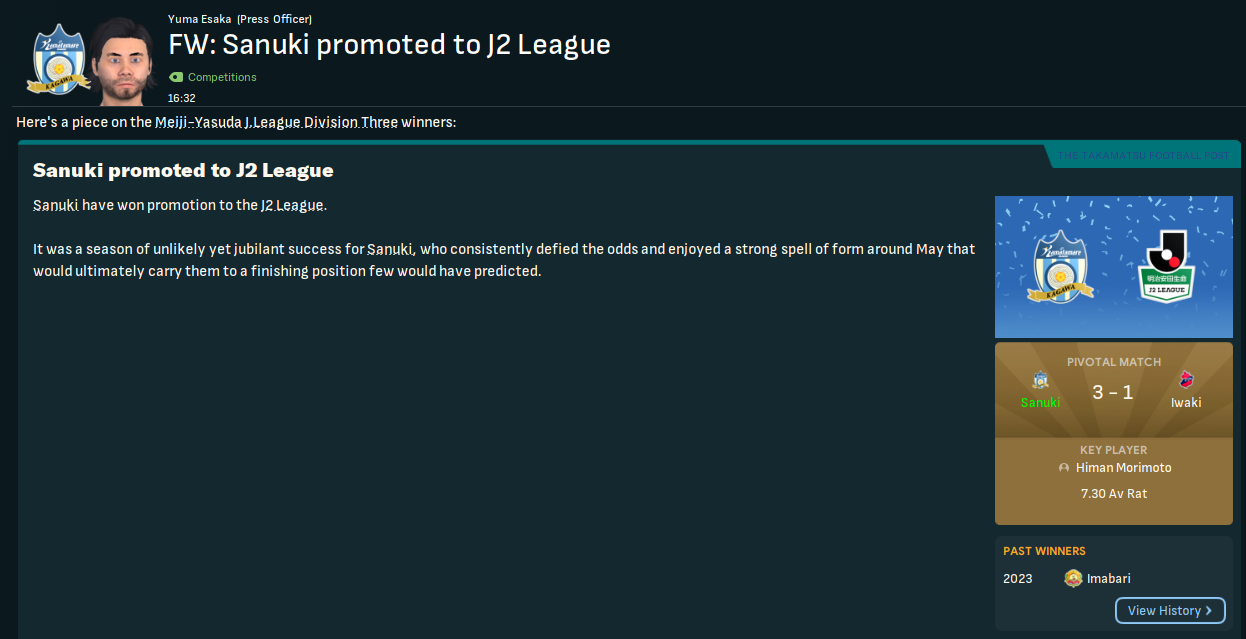Open the 3 - 1 pivotal match score

point(1113,393)
